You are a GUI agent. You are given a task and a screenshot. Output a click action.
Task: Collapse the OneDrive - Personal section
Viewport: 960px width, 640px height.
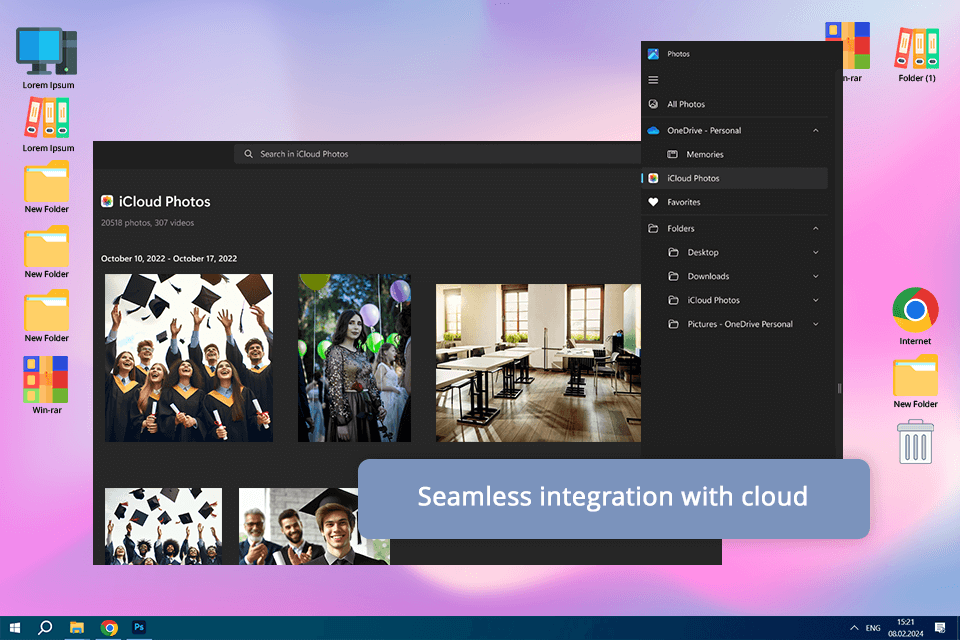click(816, 130)
